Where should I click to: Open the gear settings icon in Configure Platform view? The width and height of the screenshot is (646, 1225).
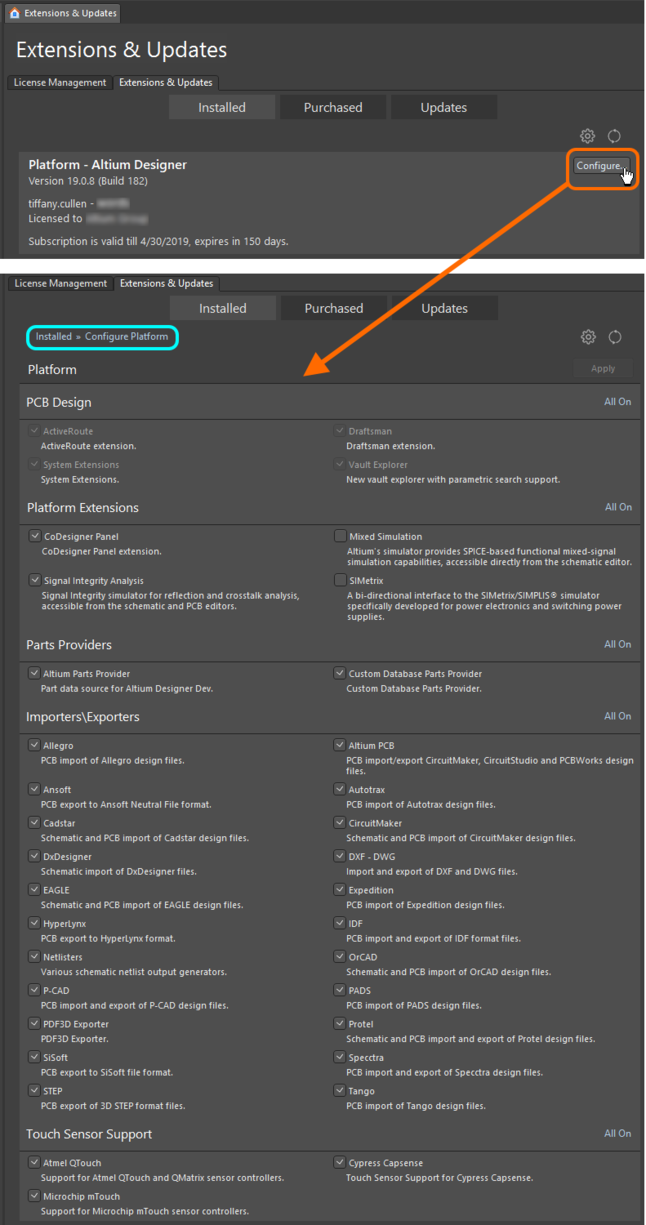pyautogui.click(x=588, y=337)
